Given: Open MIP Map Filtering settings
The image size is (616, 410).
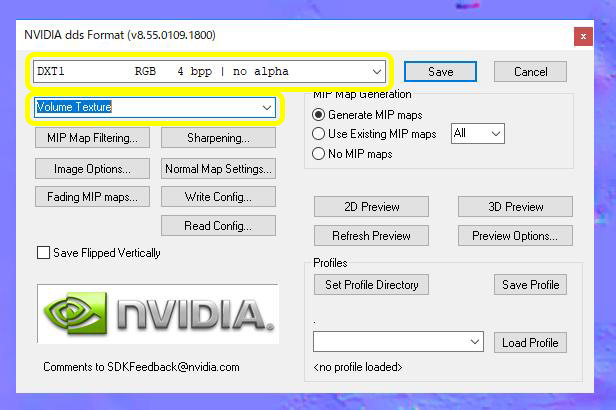Looking at the screenshot, I should [92, 138].
